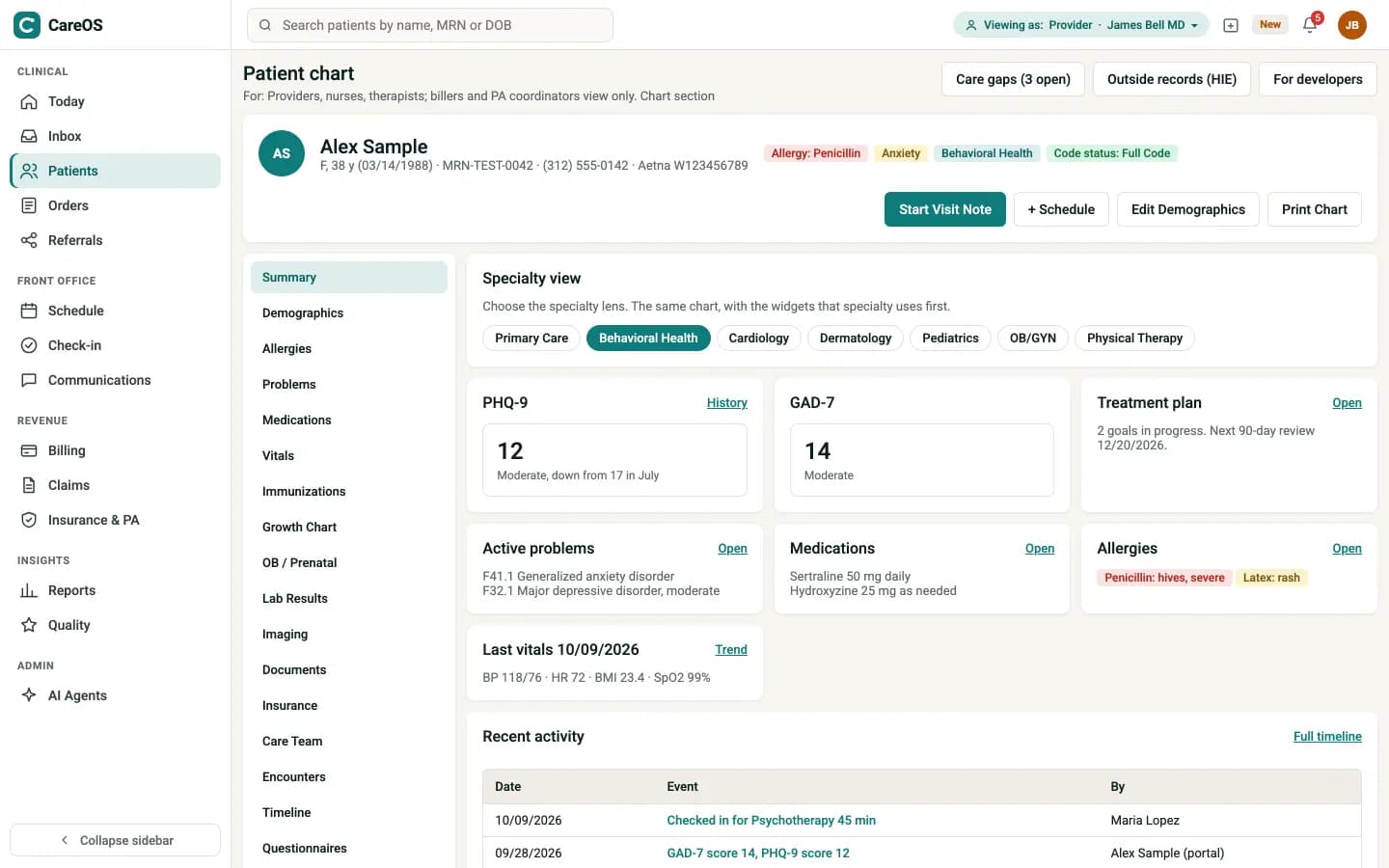Open PHQ-9 History link
The image size is (1389, 868).
click(x=727, y=403)
